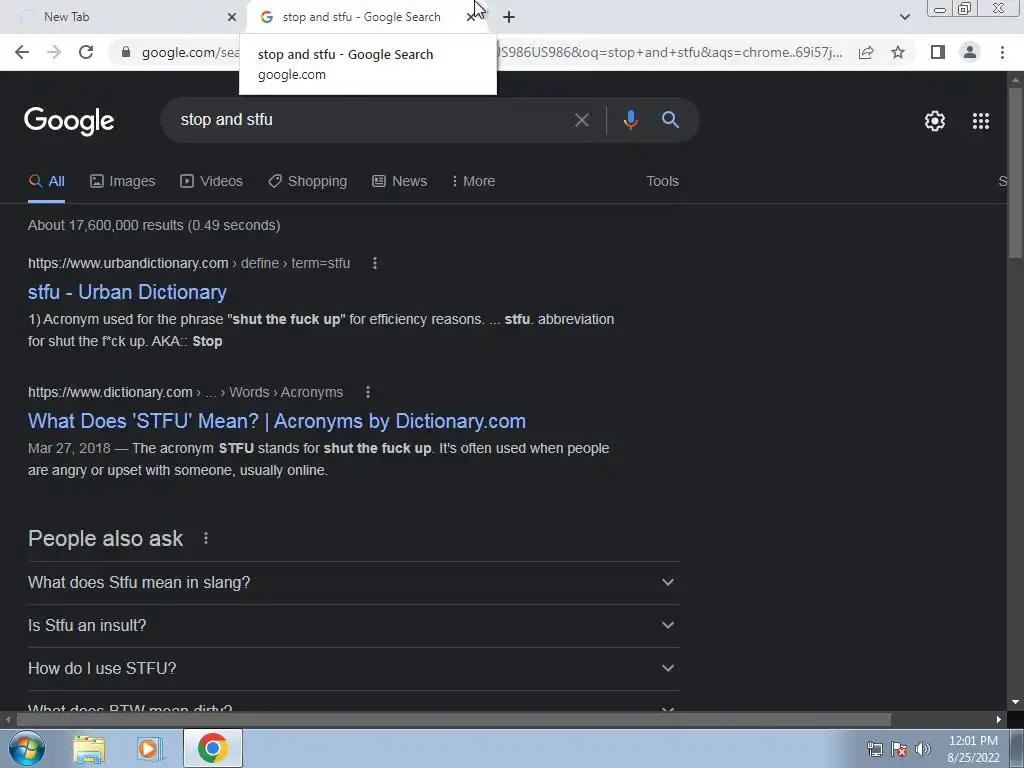Open the Windows Start menu
The image size is (1024, 768).
click(x=26, y=748)
